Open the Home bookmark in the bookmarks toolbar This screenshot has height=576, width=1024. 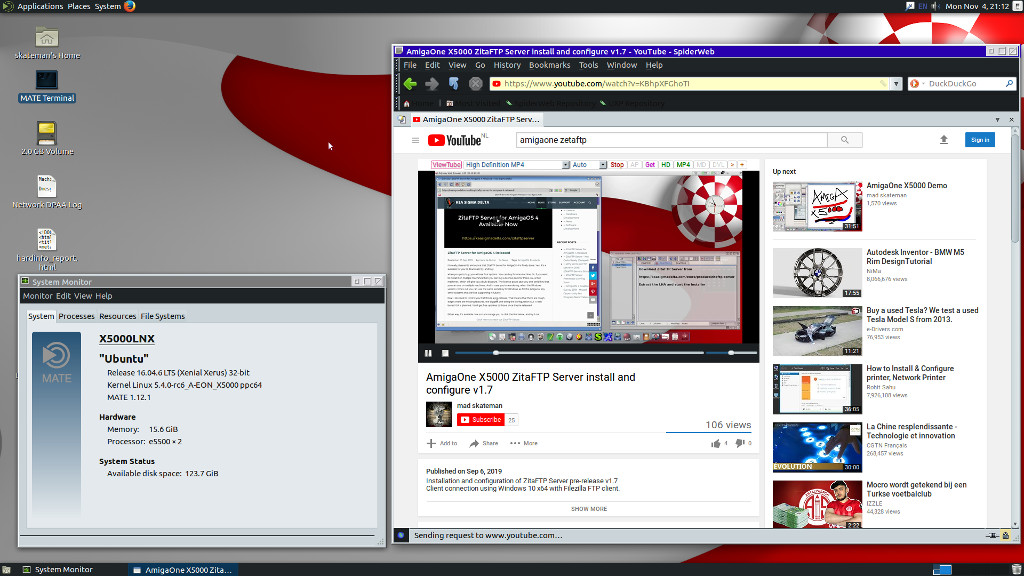click(x=418, y=103)
